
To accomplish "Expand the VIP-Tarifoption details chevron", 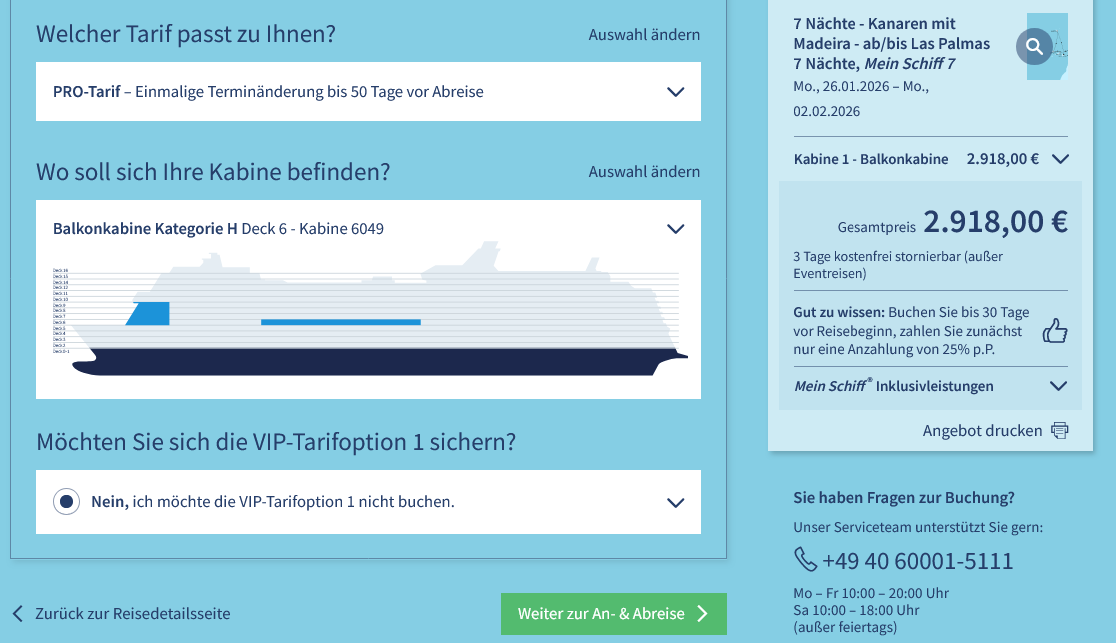I will click(x=675, y=502).
